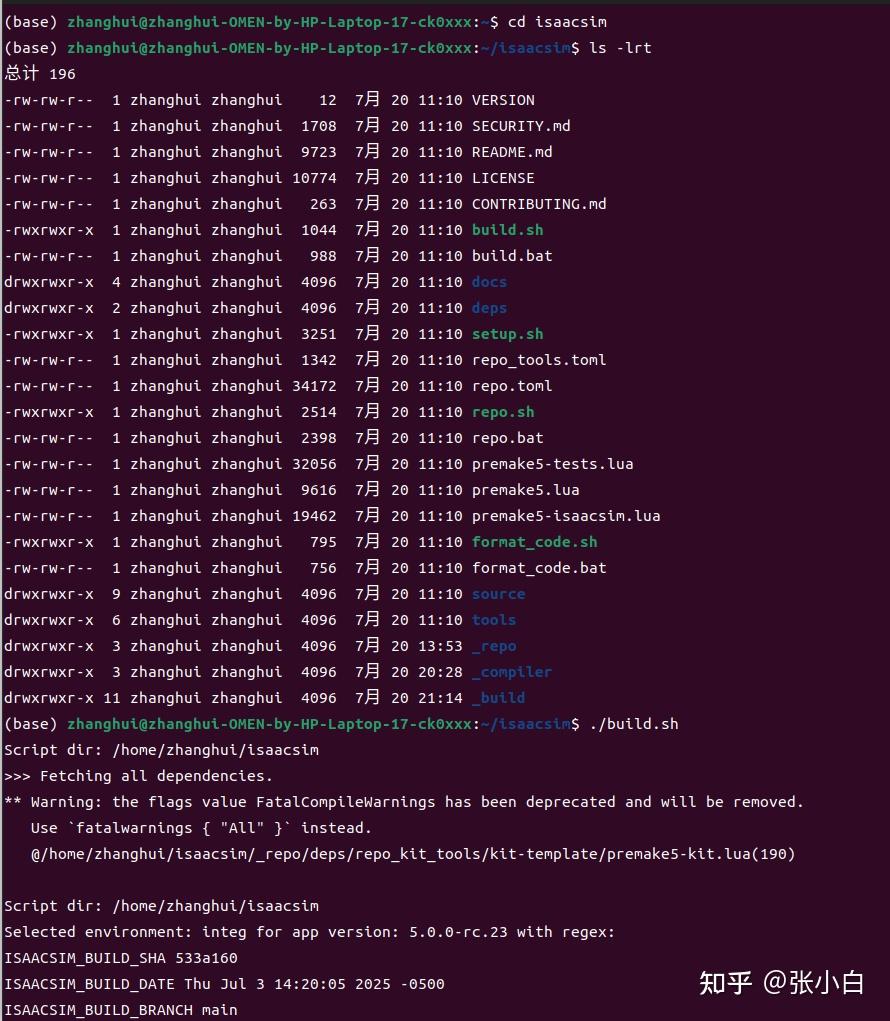Click the repo_tools.toml filename
The image size is (890, 1021).
[539, 360]
